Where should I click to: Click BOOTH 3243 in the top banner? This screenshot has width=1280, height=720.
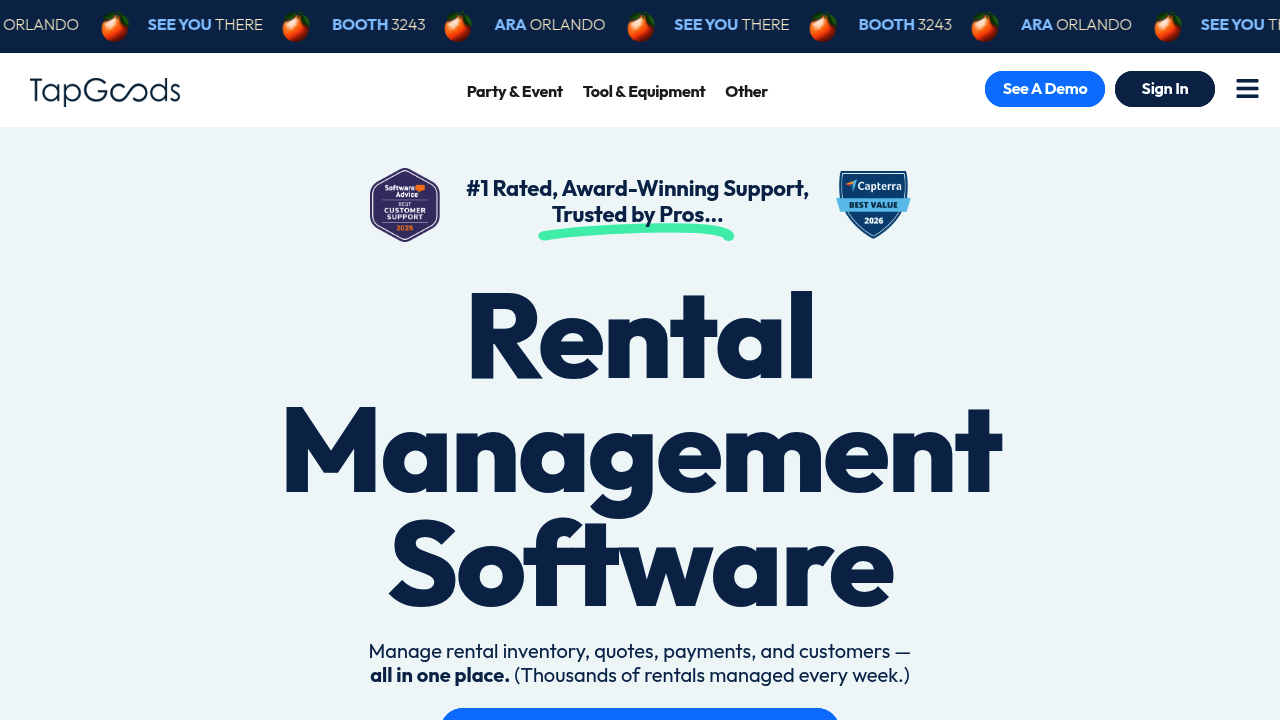[x=378, y=24]
